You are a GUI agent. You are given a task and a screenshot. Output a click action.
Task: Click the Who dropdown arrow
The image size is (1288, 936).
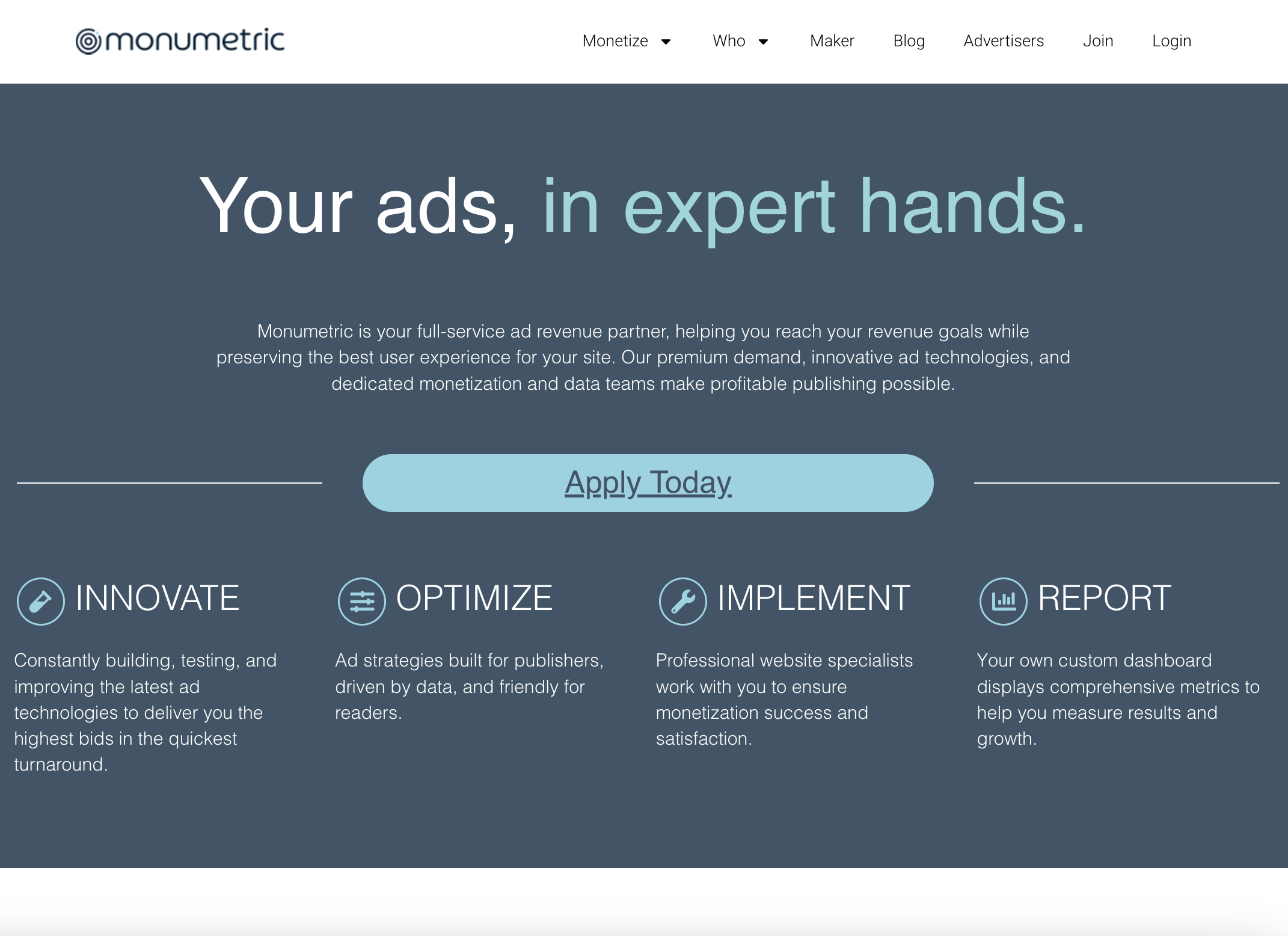[x=762, y=41]
